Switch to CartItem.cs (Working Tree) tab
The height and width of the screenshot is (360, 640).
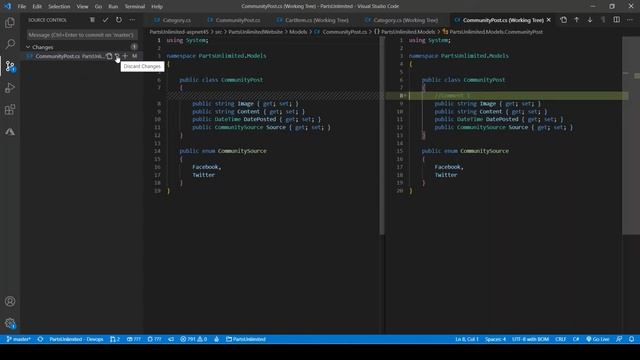coord(313,20)
